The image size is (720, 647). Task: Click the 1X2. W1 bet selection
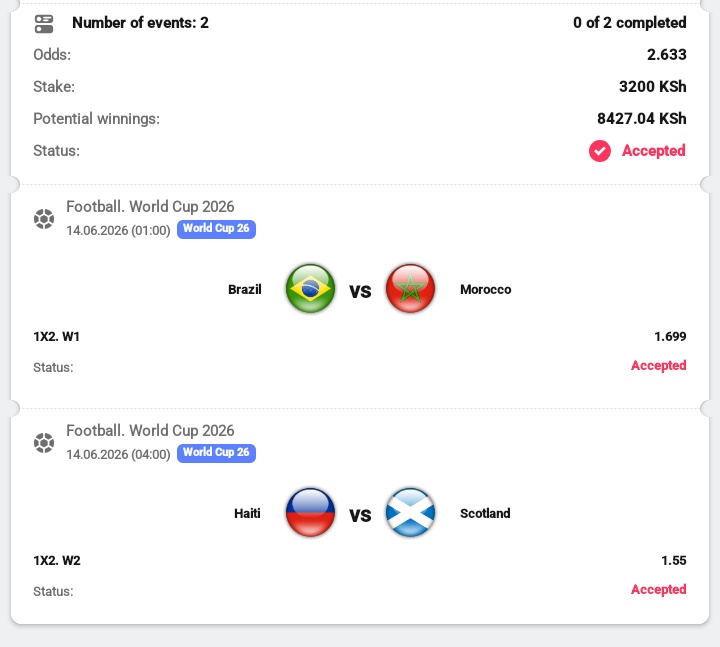pyautogui.click(x=56, y=337)
